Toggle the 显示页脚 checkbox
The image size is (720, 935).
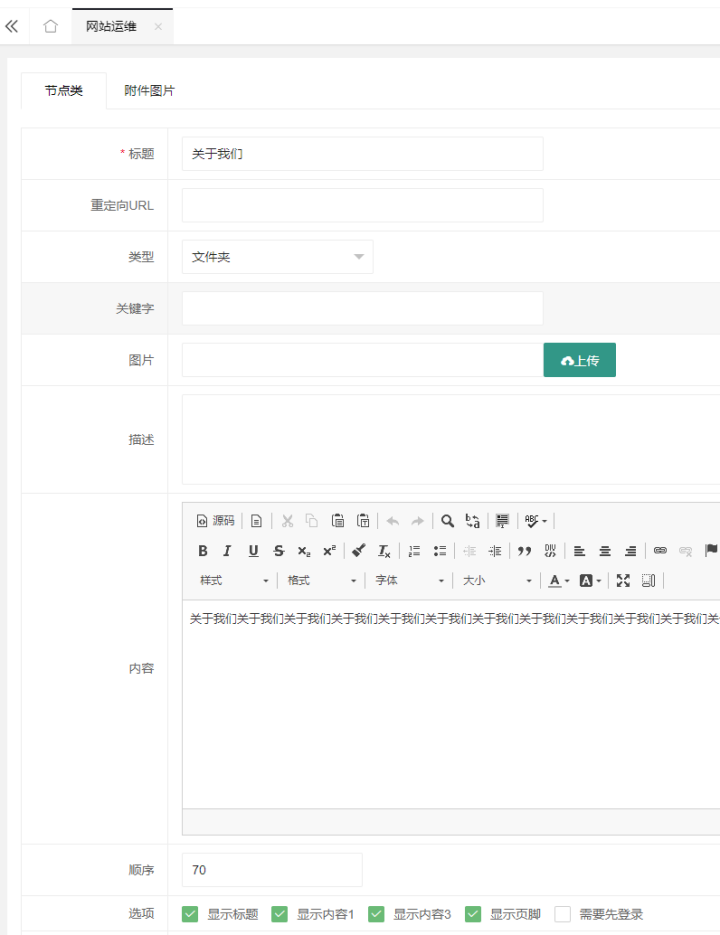[473, 914]
